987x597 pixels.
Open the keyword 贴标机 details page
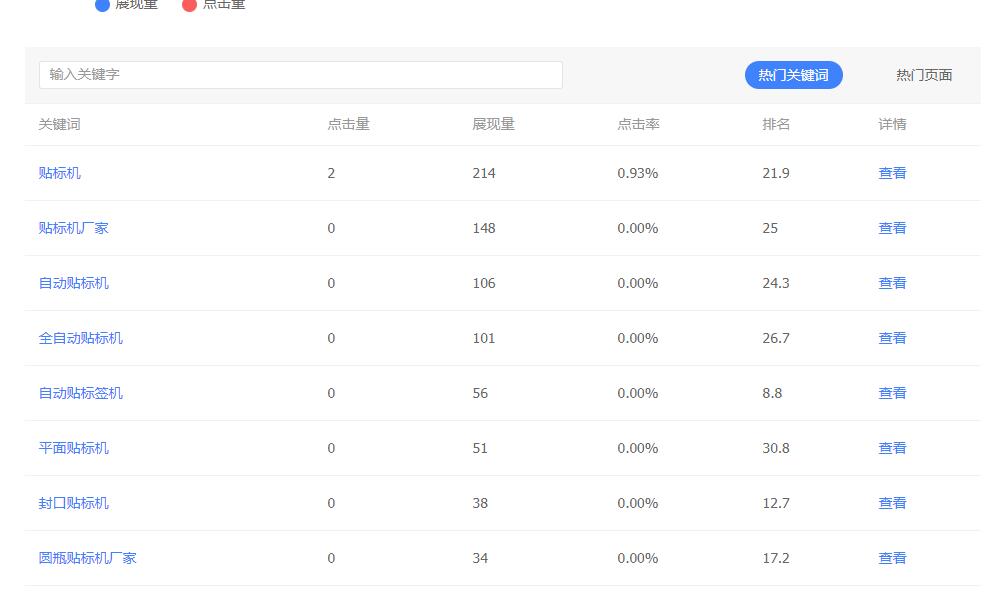tap(57, 172)
